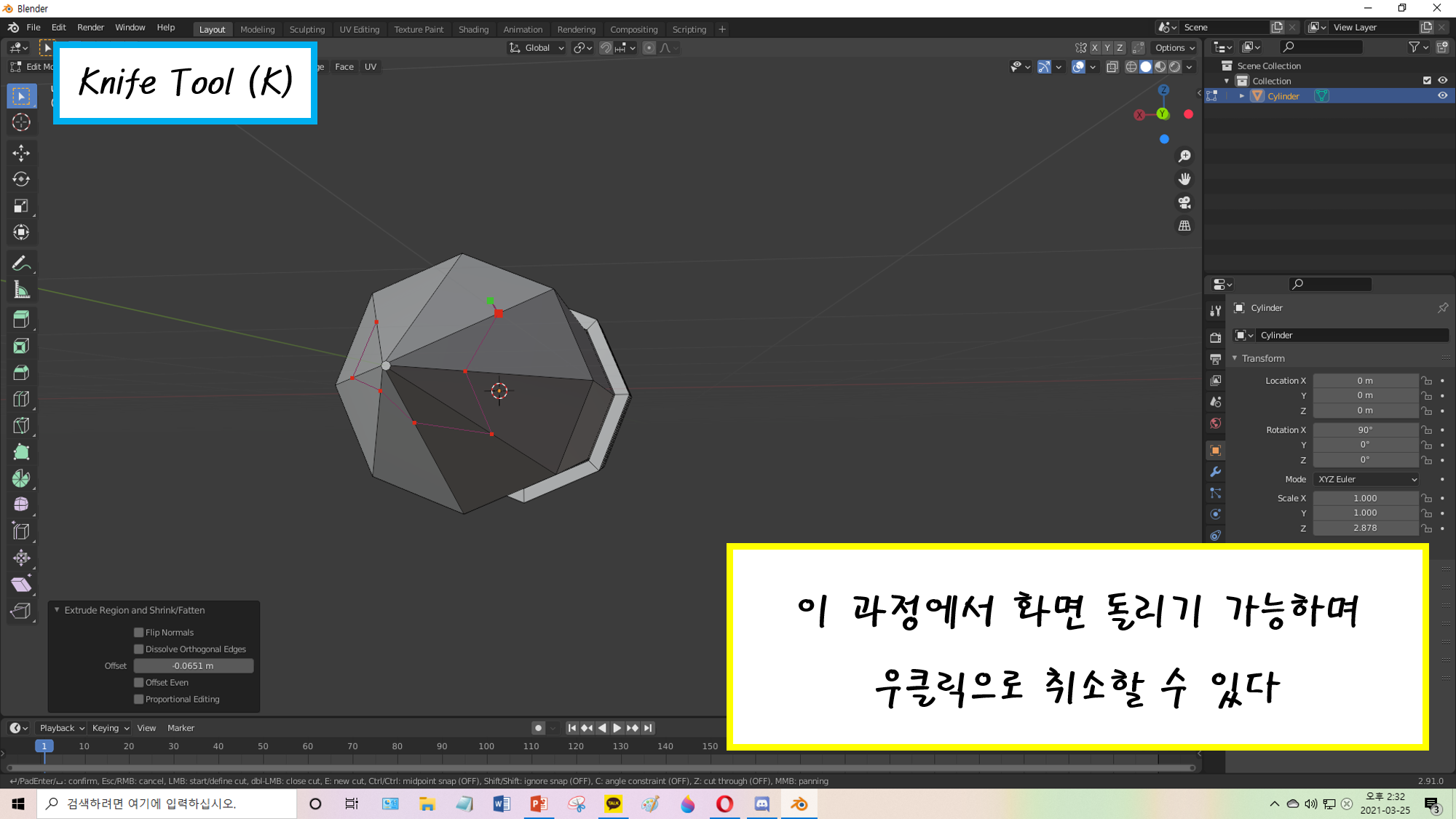Viewport: 1456px width, 819px height.
Task: Select the Rotate tool
Action: coord(21,179)
